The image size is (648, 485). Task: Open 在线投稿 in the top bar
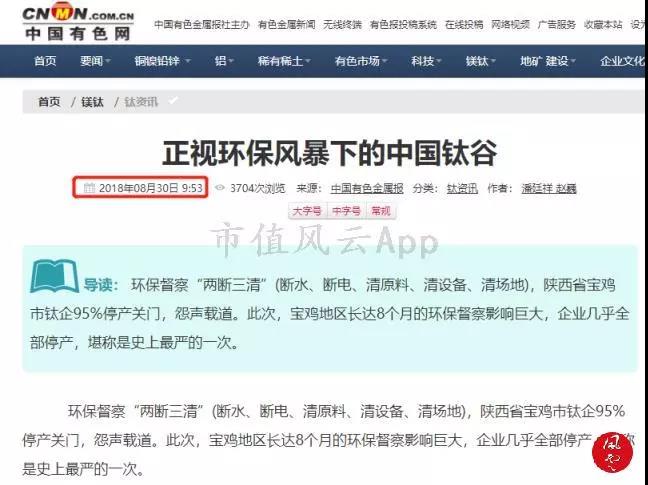(x=463, y=24)
